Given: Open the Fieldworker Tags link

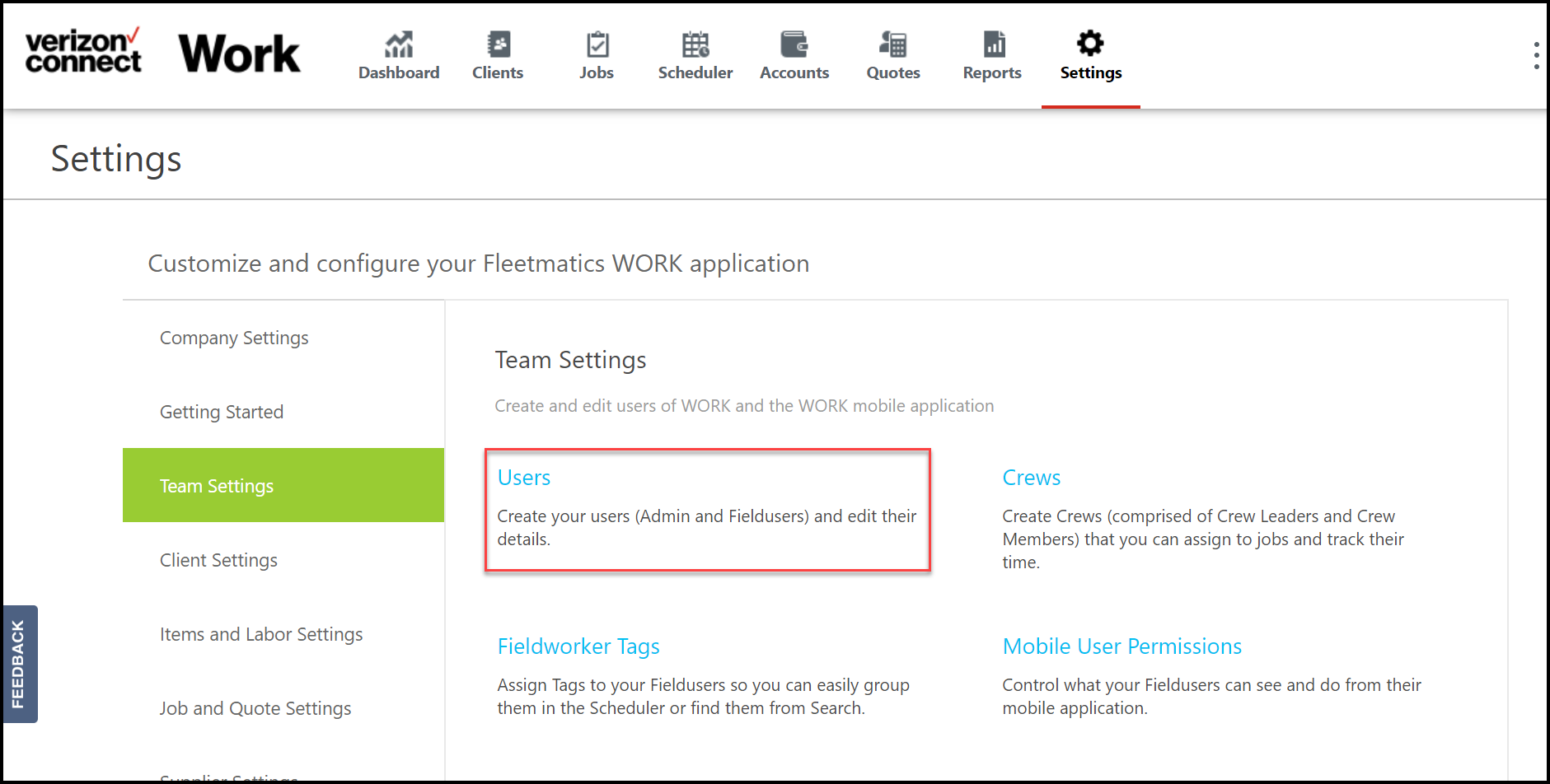Looking at the screenshot, I should [578, 646].
